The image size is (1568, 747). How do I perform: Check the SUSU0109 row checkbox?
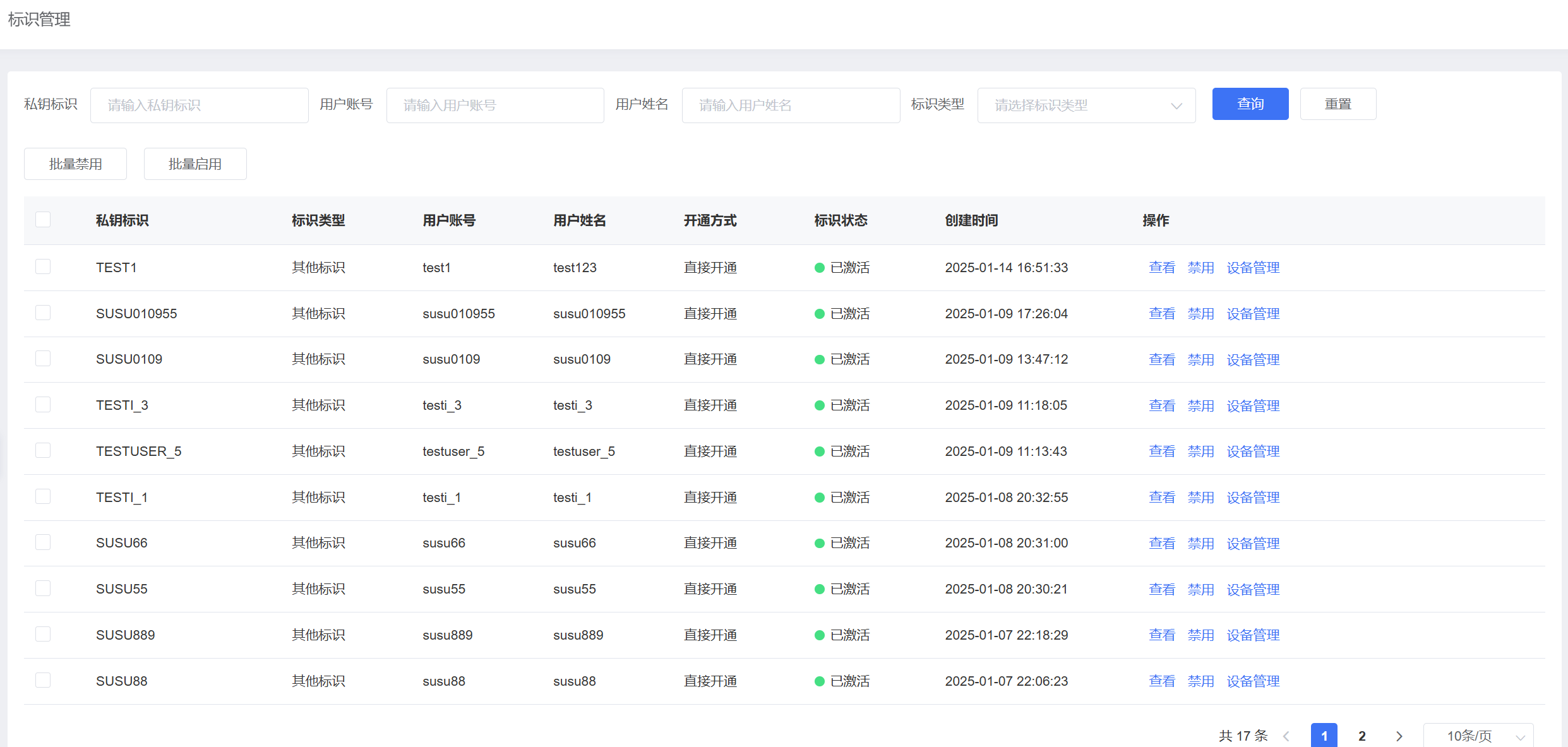tap(43, 358)
